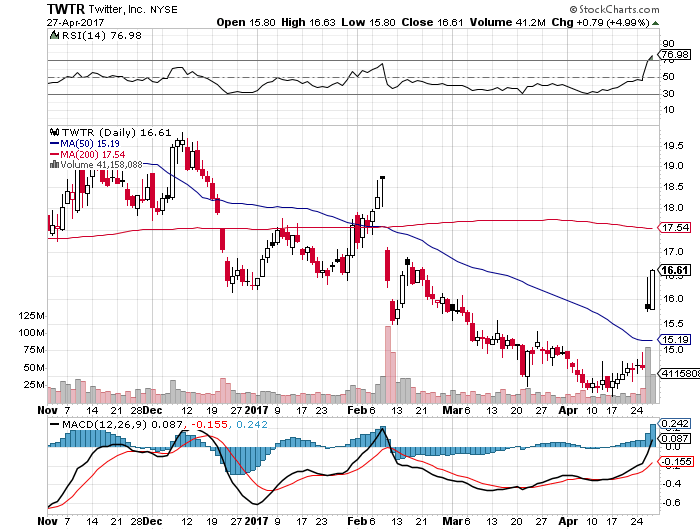
Task: Click the 0.087 MACD line value tag
Action: [x=675, y=438]
